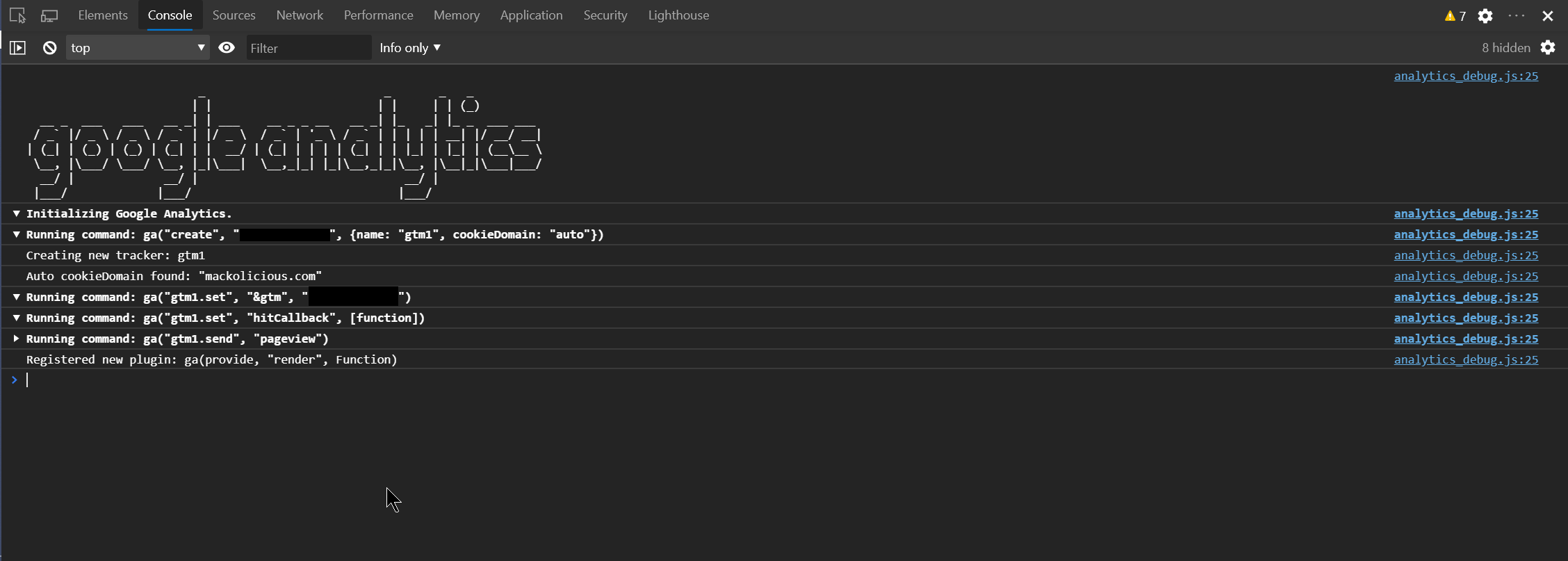Clear the console with the ban icon
1568x561 pixels.
(x=49, y=48)
